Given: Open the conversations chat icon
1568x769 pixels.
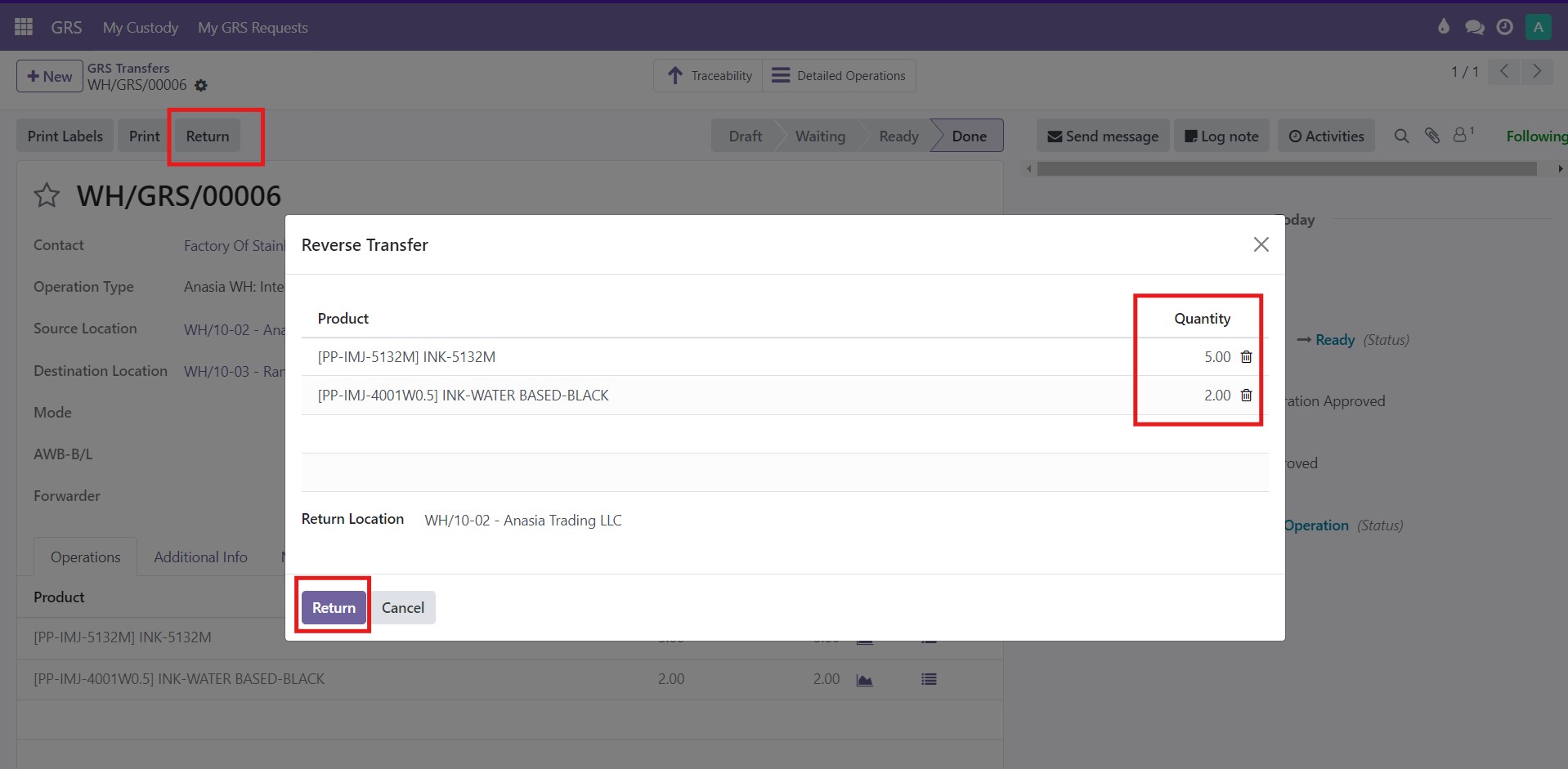Looking at the screenshot, I should 1474,27.
